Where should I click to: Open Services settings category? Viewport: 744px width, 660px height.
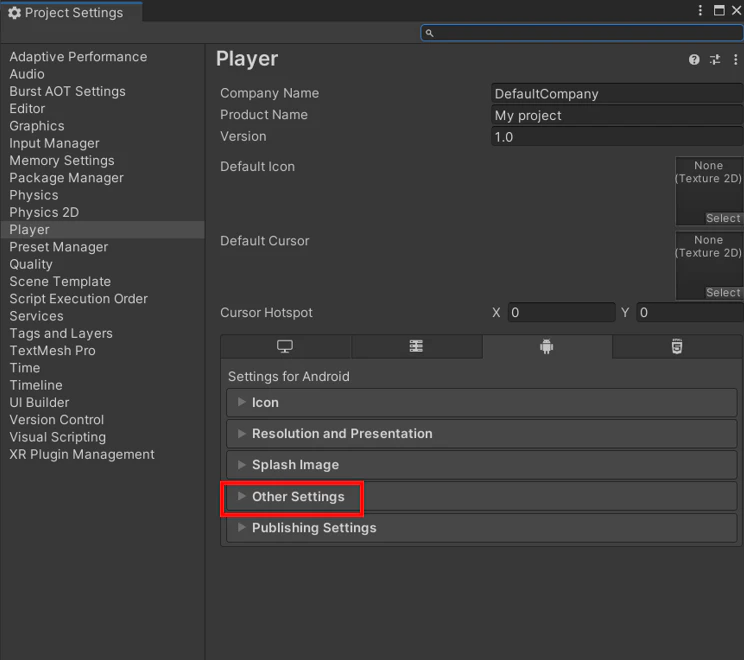(37, 316)
